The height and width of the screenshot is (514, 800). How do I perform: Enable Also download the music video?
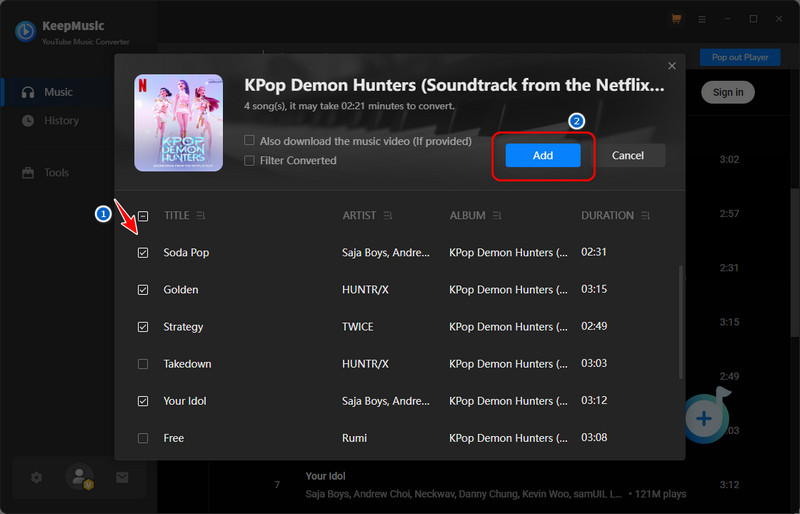(249, 140)
